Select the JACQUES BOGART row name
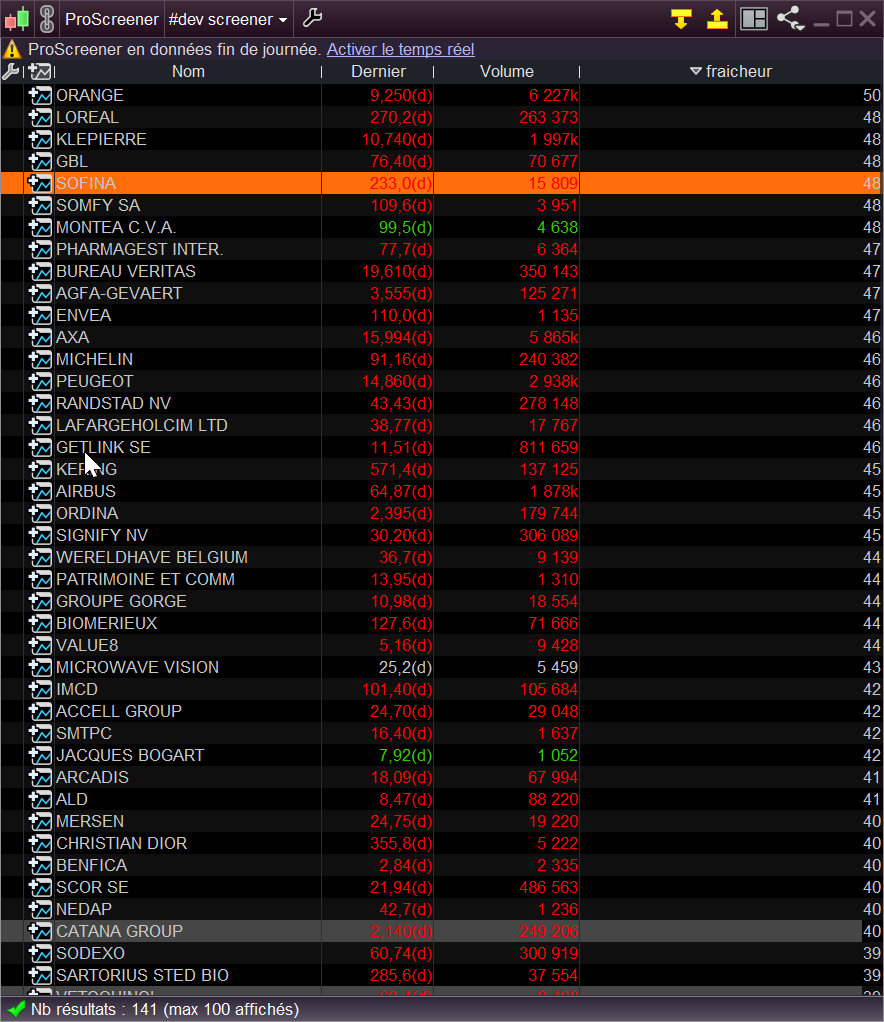 pos(130,755)
